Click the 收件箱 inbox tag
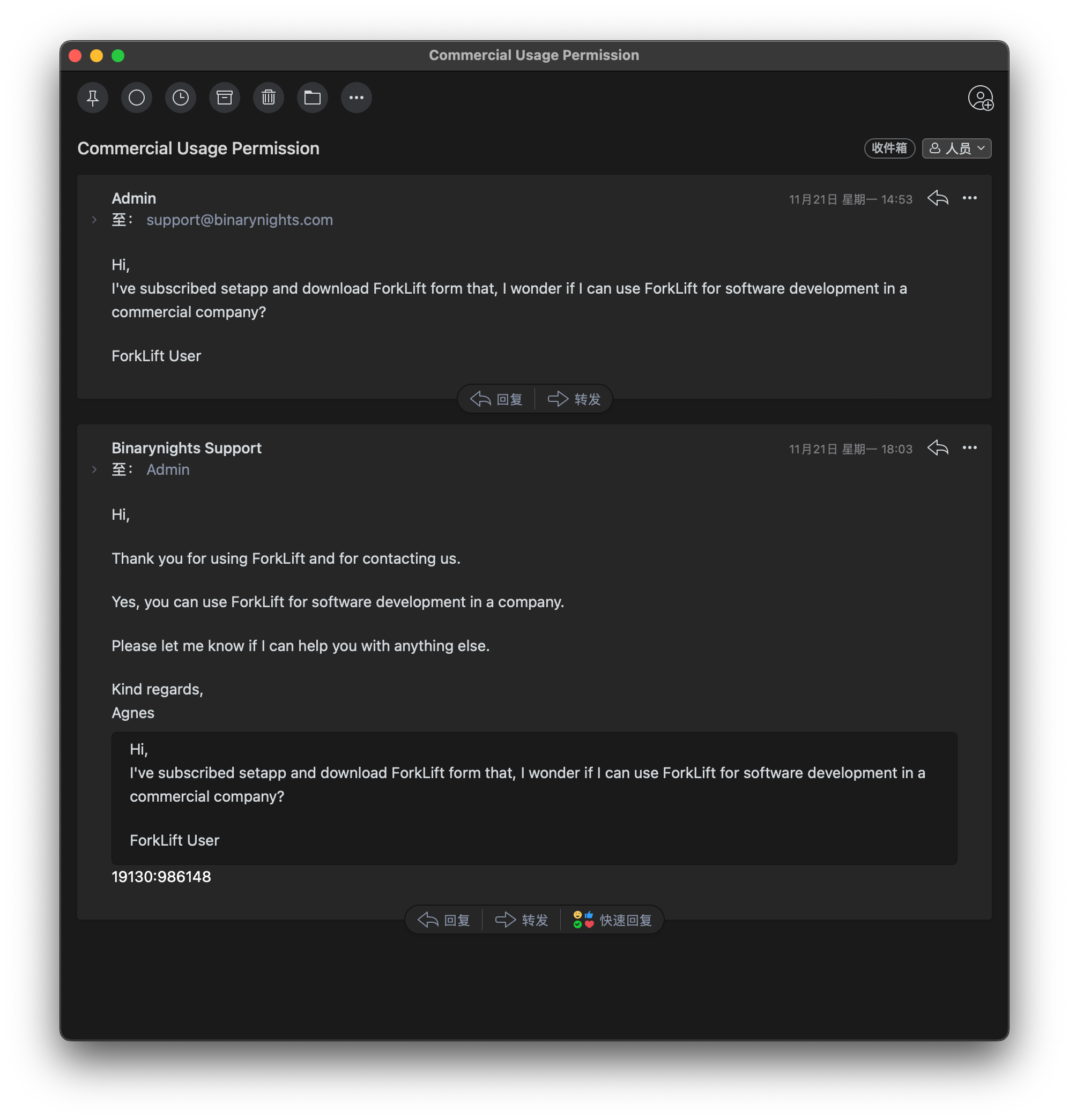Screen dimensions: 1069x1120 [x=889, y=148]
